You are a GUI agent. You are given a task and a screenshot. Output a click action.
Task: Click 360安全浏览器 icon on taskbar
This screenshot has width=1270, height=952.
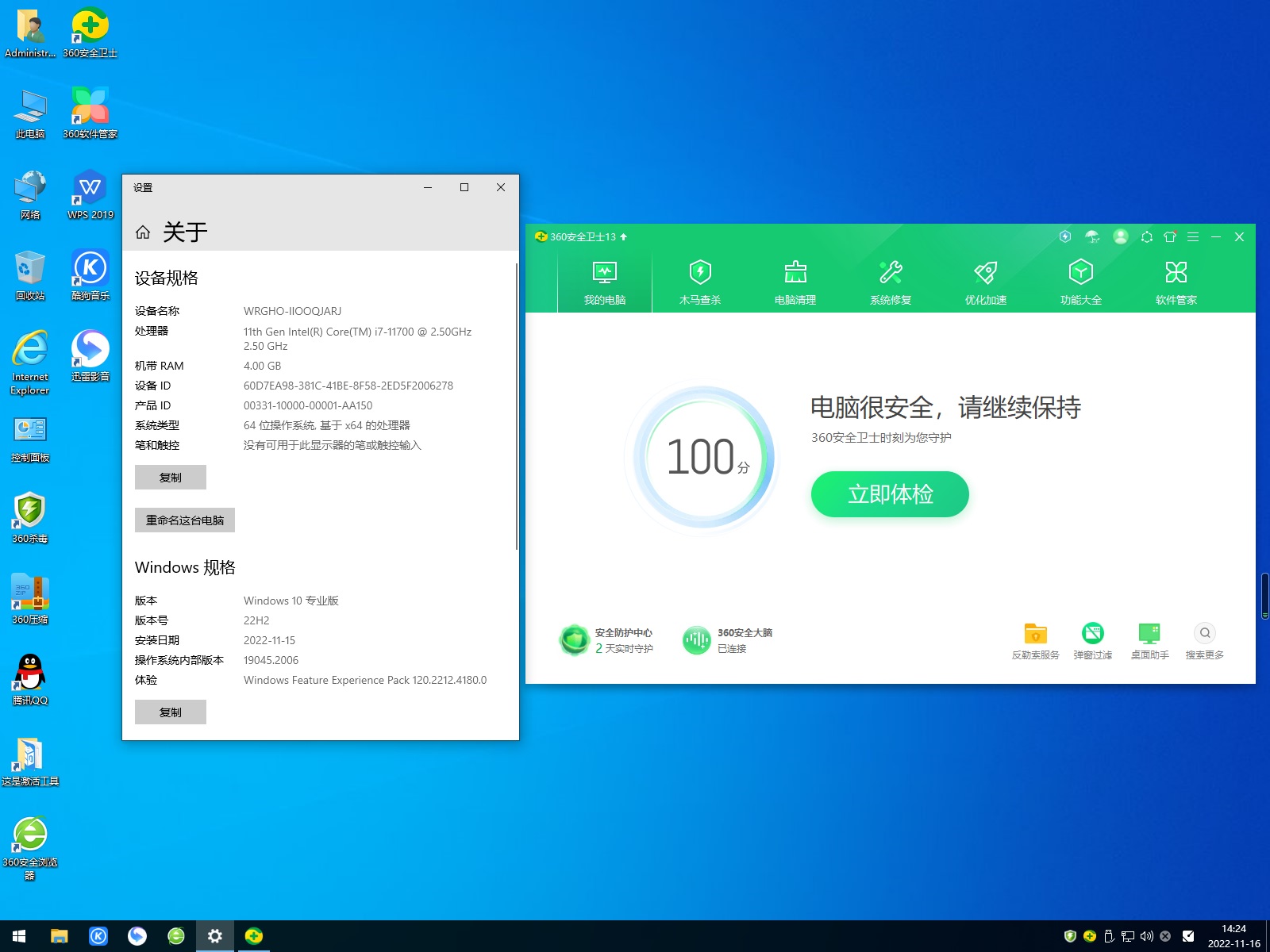point(175,936)
